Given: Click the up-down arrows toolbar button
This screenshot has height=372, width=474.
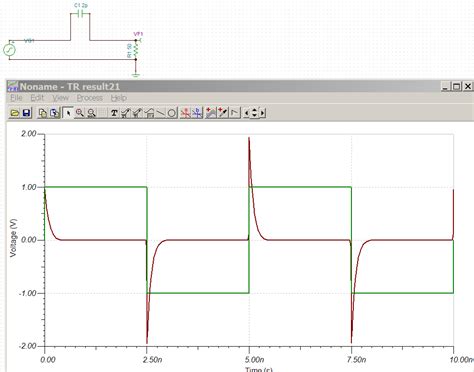Looking at the screenshot, I should tap(255, 113).
